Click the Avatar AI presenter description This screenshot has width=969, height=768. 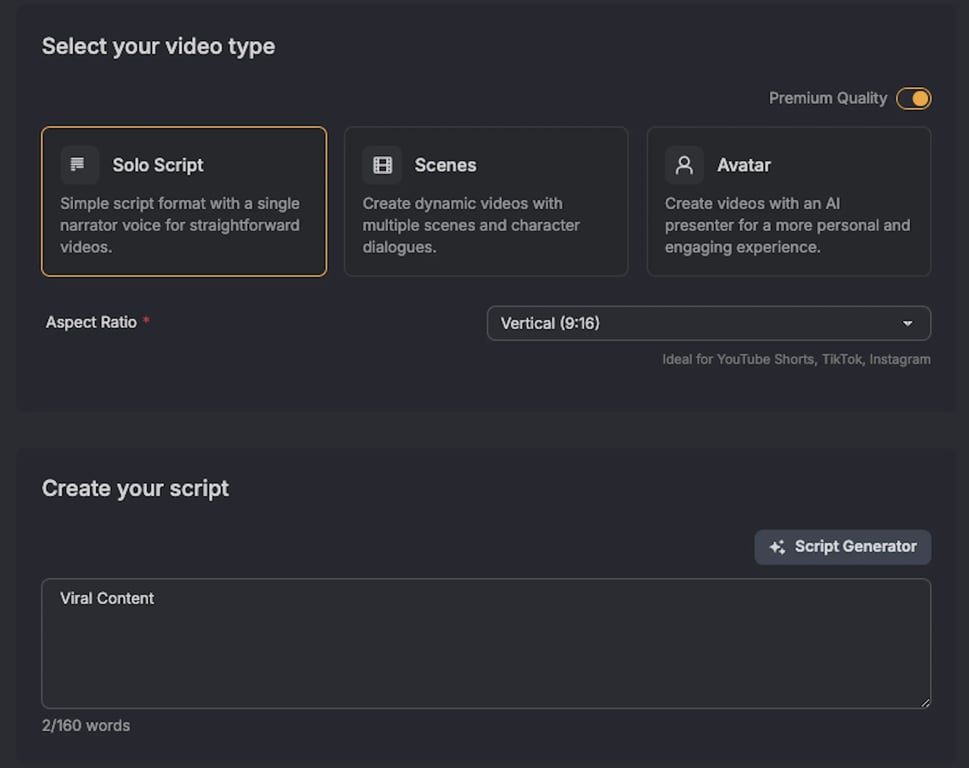[787, 225]
